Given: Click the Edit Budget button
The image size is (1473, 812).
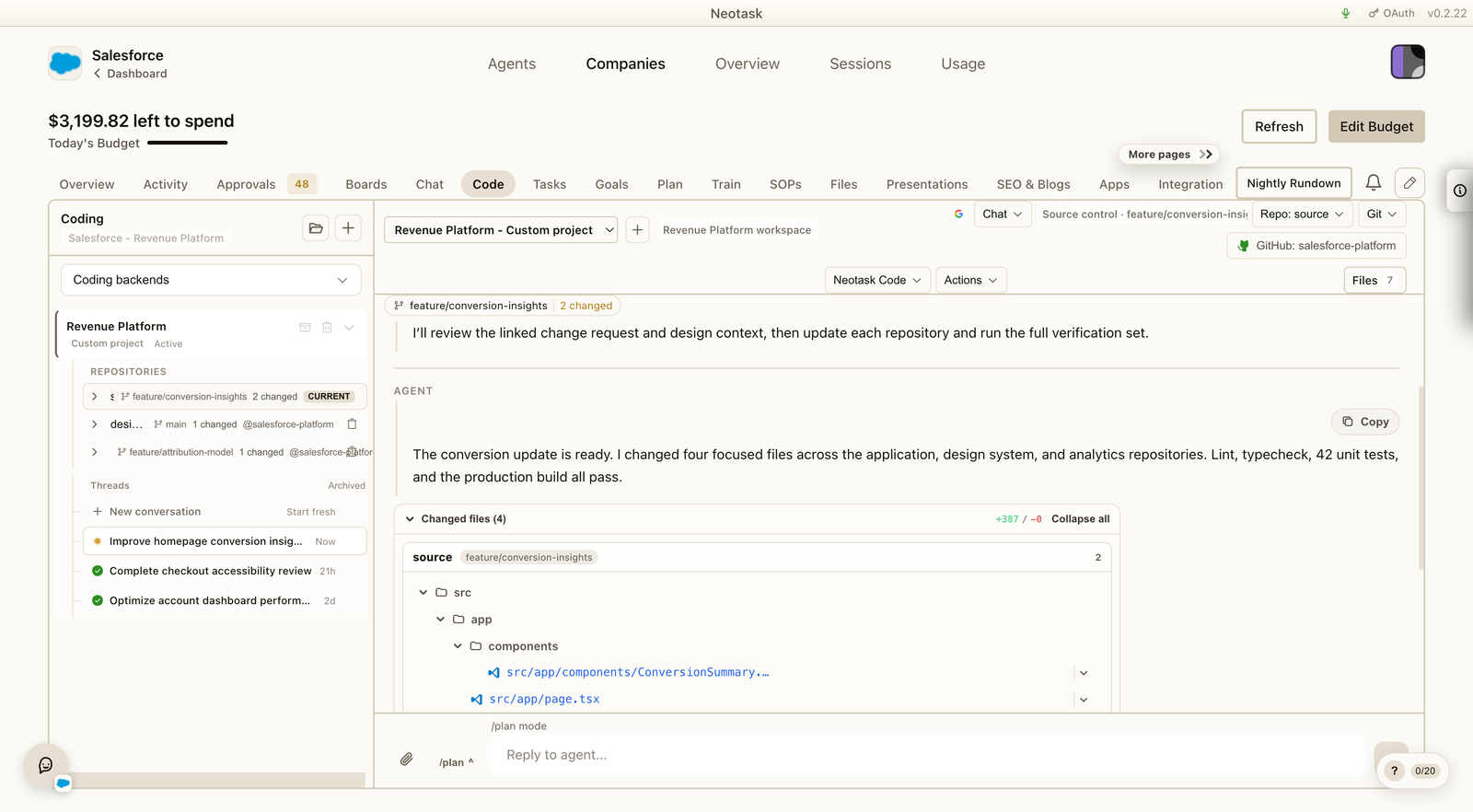Looking at the screenshot, I should click(x=1376, y=126).
